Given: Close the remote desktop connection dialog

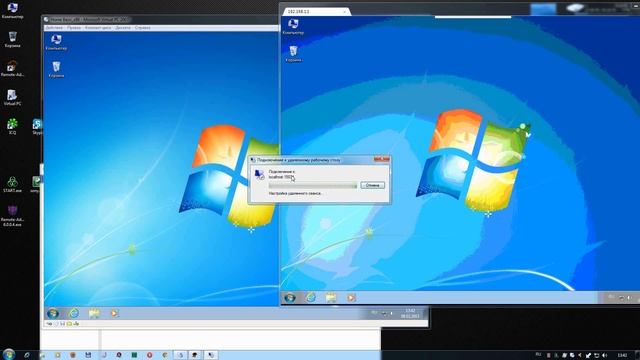Looking at the screenshot, I should tap(382, 160).
